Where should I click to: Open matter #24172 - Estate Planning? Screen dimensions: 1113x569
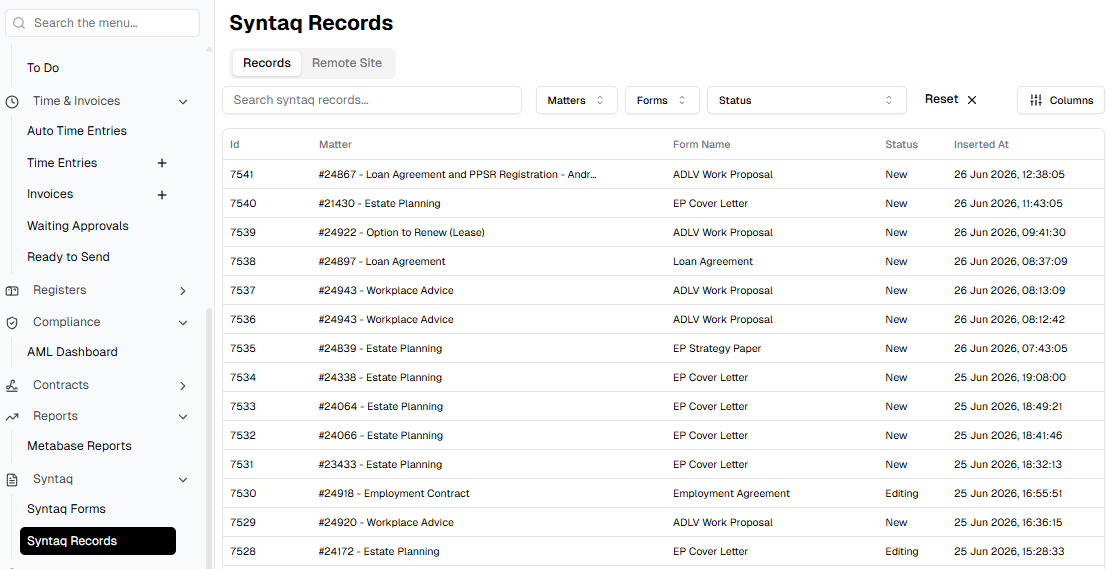pyautogui.click(x=379, y=552)
